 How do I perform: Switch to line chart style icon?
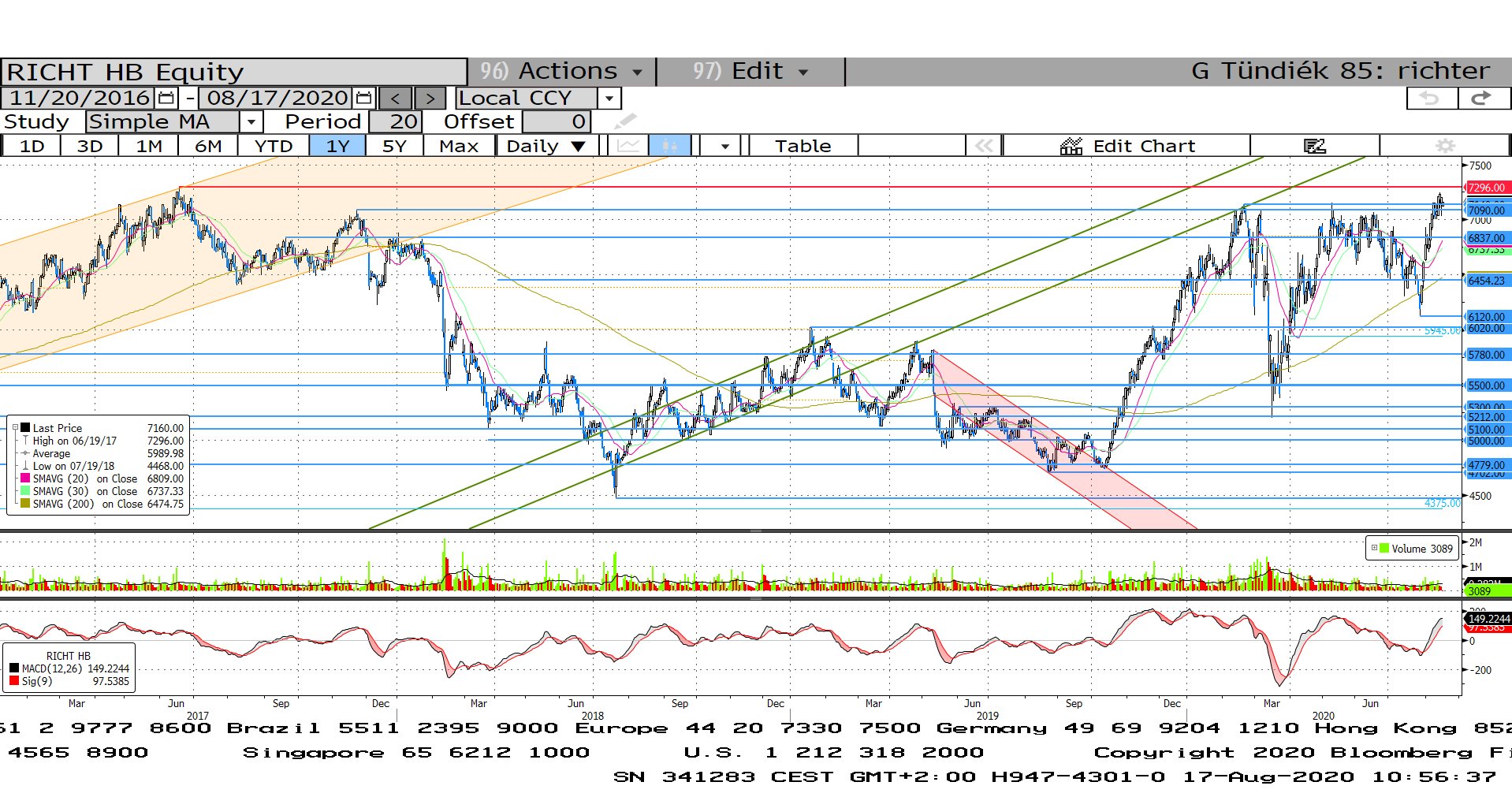pyautogui.click(x=629, y=146)
